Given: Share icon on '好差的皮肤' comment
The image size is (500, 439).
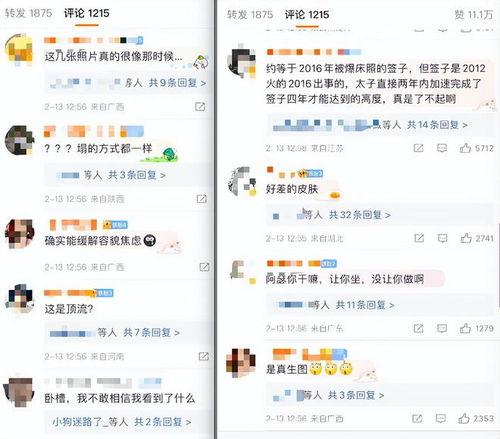Looking at the screenshot, I should pos(419,238).
